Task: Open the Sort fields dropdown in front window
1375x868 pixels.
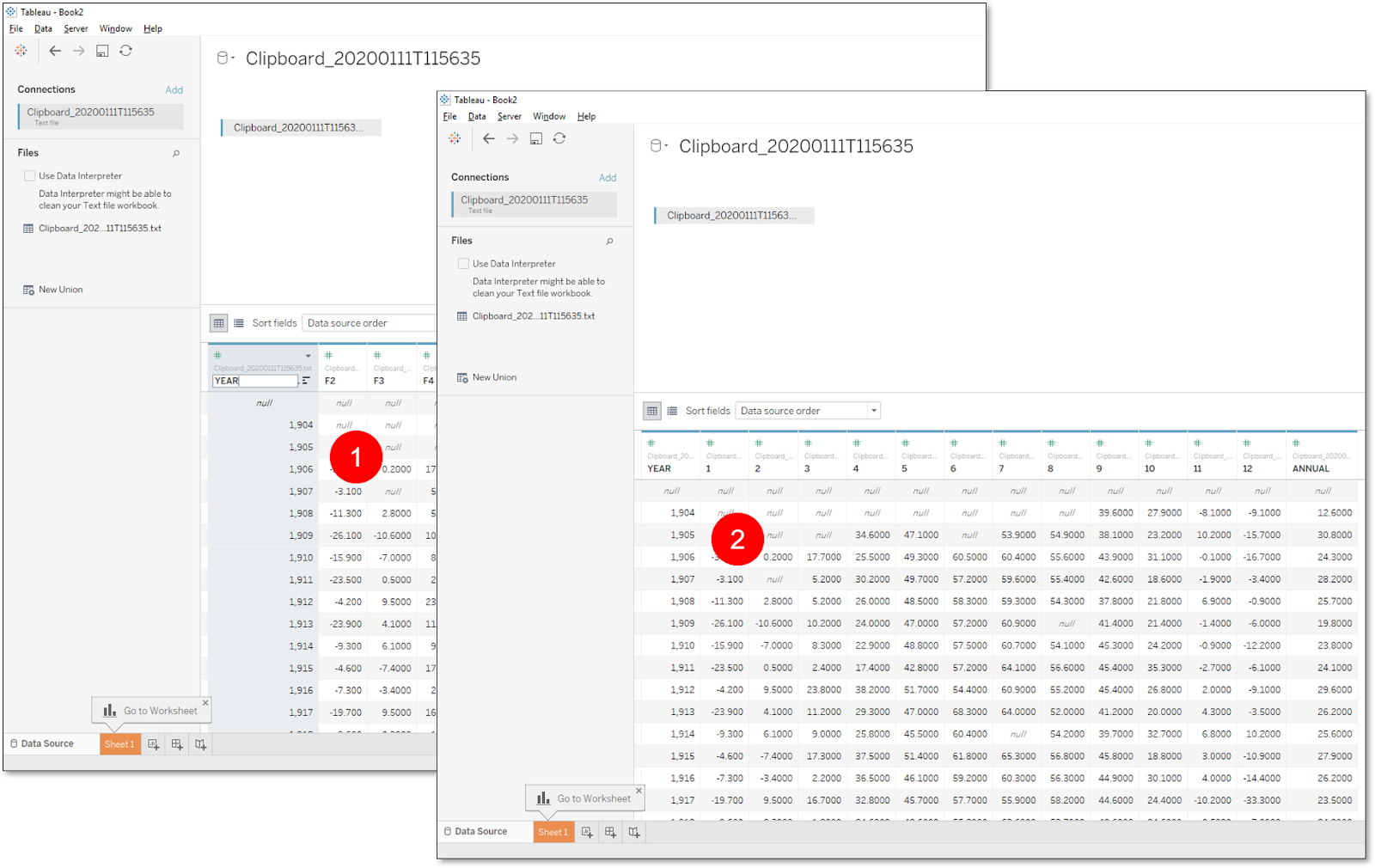Action: [x=809, y=411]
